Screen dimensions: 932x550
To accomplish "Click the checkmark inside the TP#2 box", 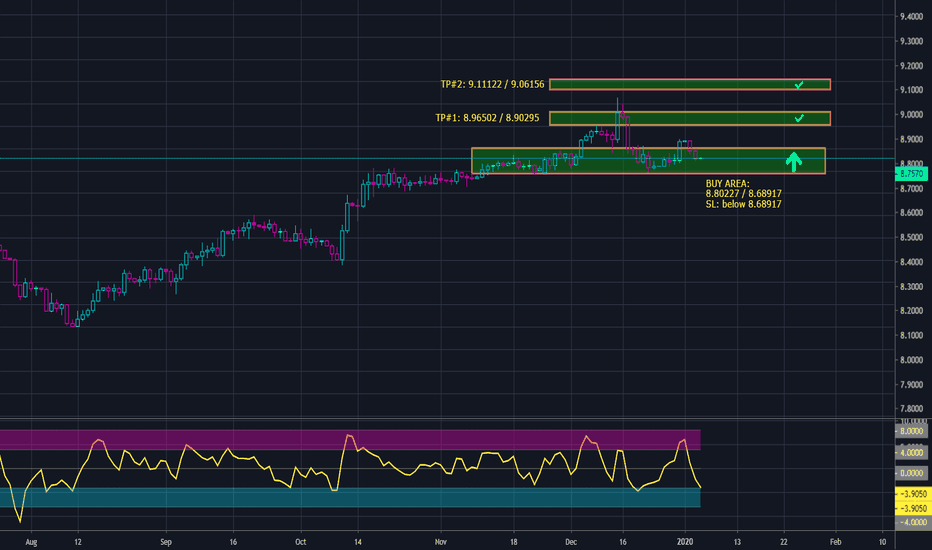I will click(798, 85).
